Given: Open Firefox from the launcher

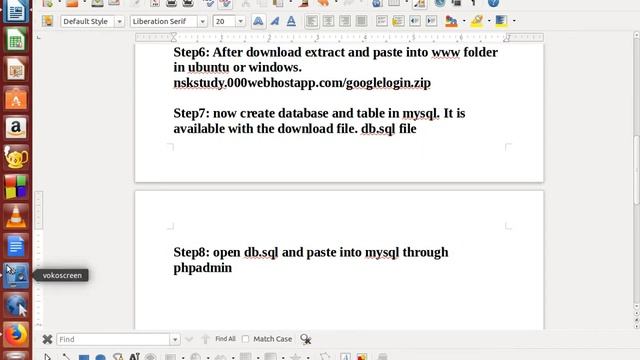Looking at the screenshot, I should coord(16,335).
